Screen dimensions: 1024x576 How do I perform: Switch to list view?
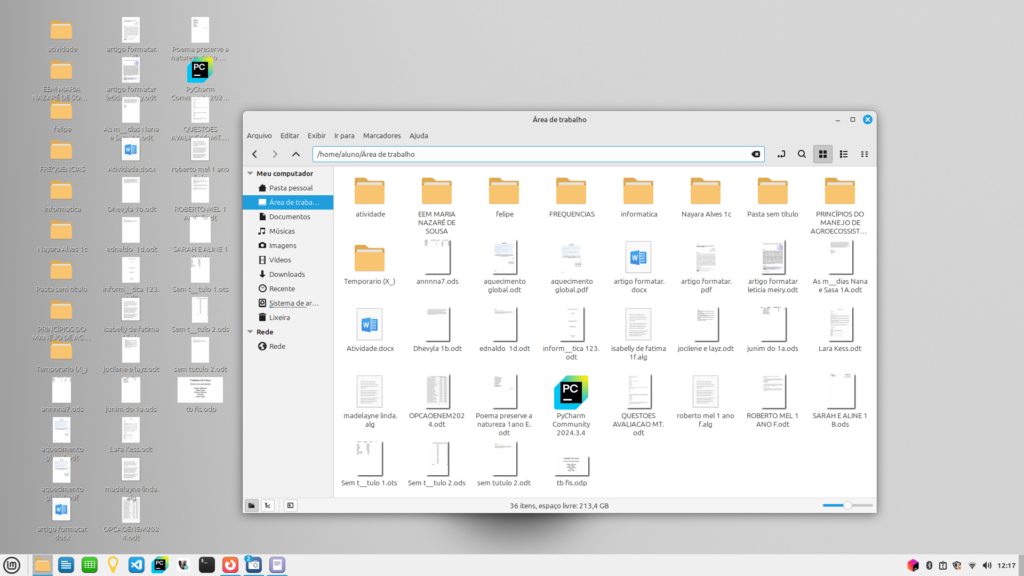click(x=844, y=154)
